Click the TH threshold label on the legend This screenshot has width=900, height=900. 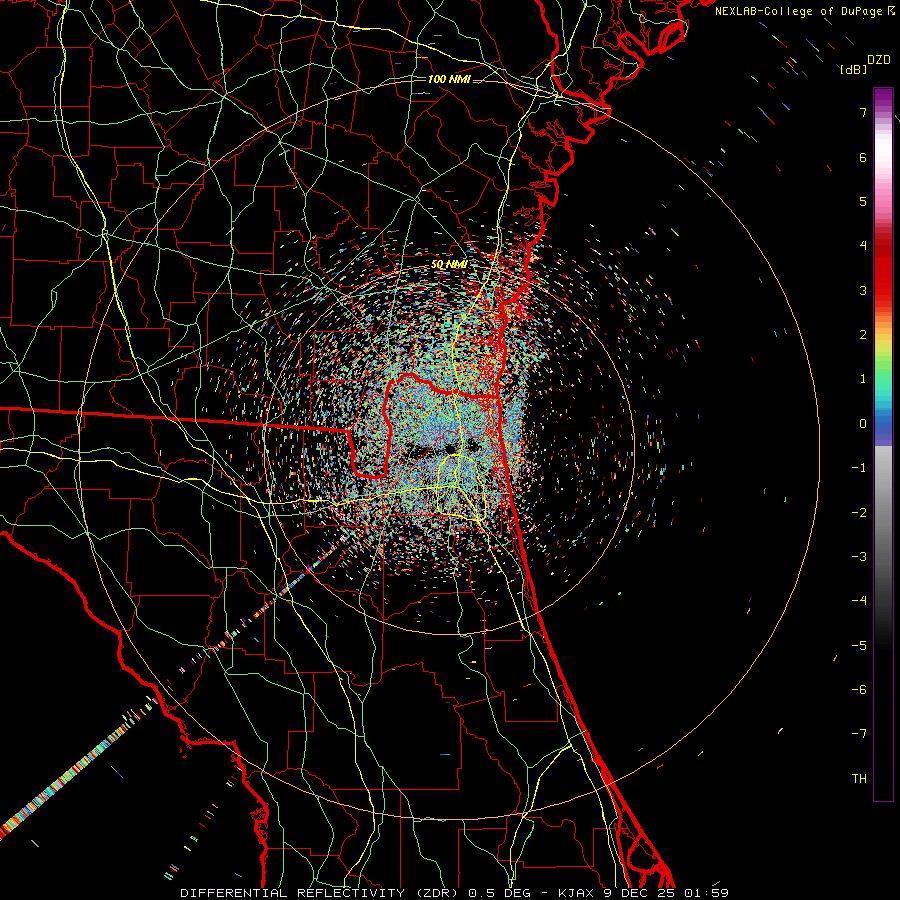point(859,778)
